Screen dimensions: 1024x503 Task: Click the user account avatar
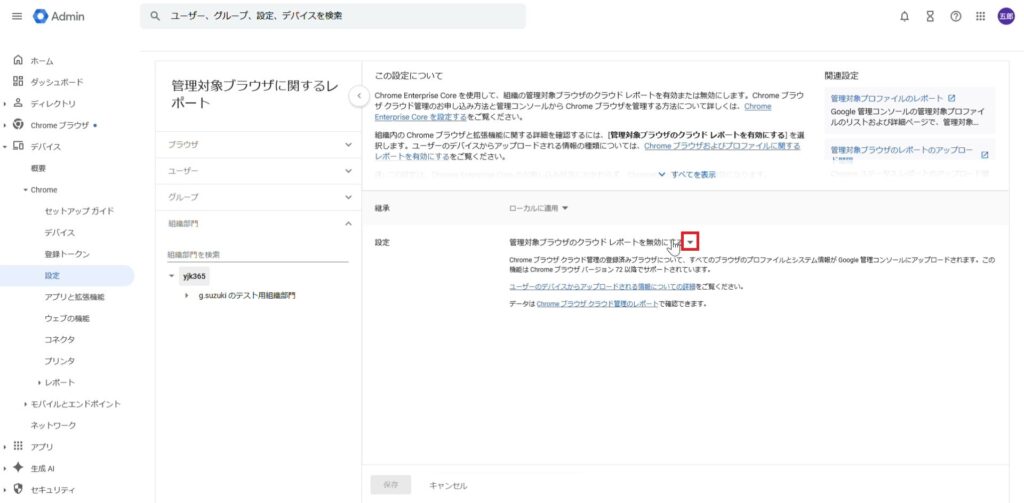(x=1006, y=16)
